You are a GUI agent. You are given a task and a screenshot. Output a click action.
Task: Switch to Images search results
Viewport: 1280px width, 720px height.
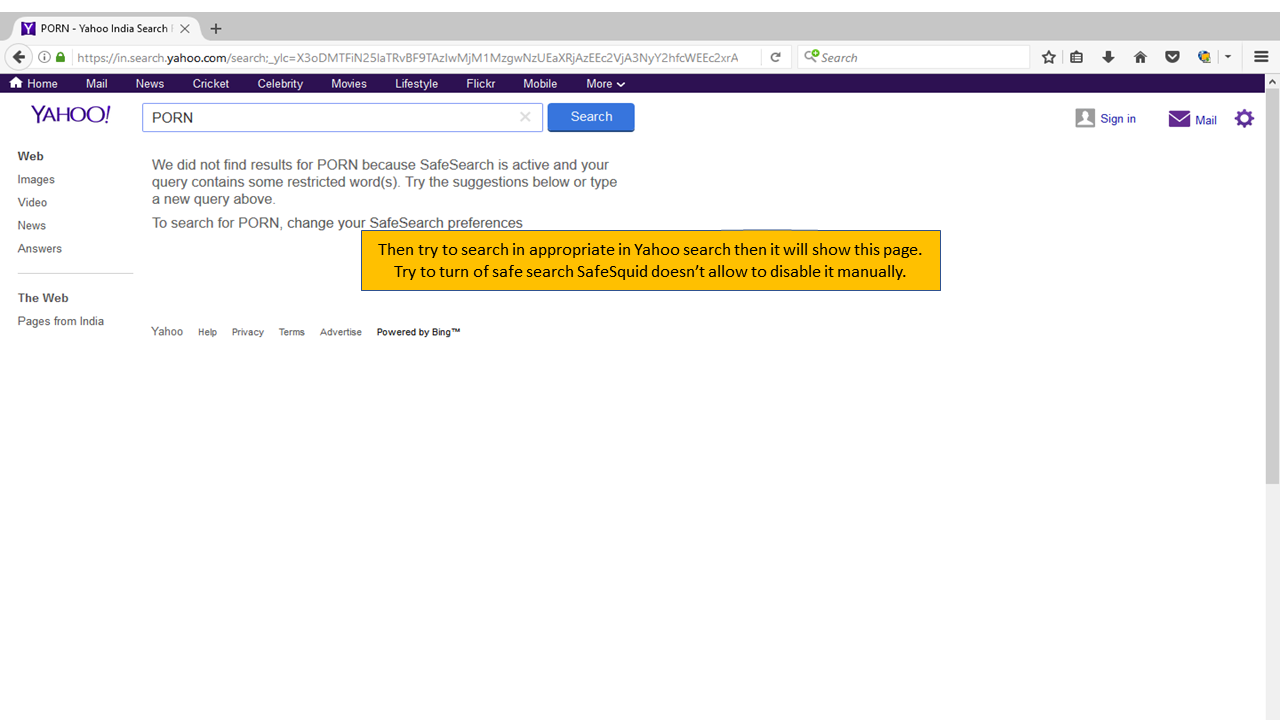click(x=36, y=180)
